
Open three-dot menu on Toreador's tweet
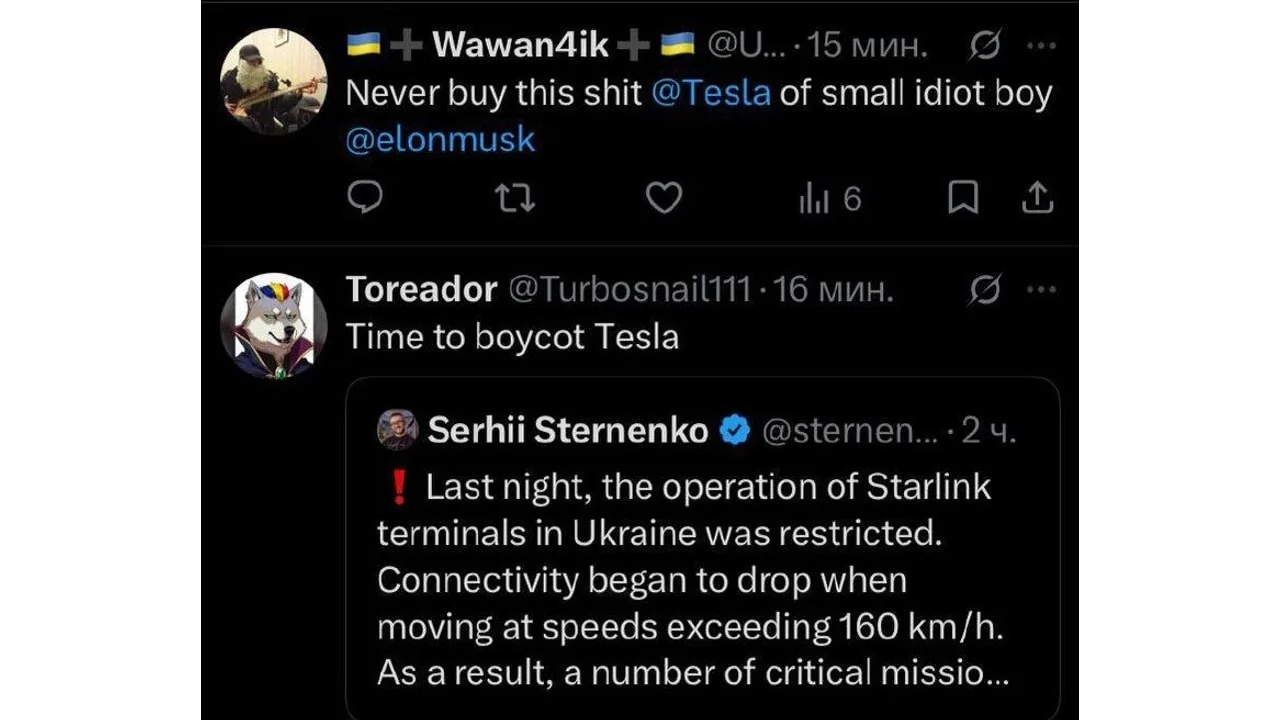pyautogui.click(x=1041, y=290)
